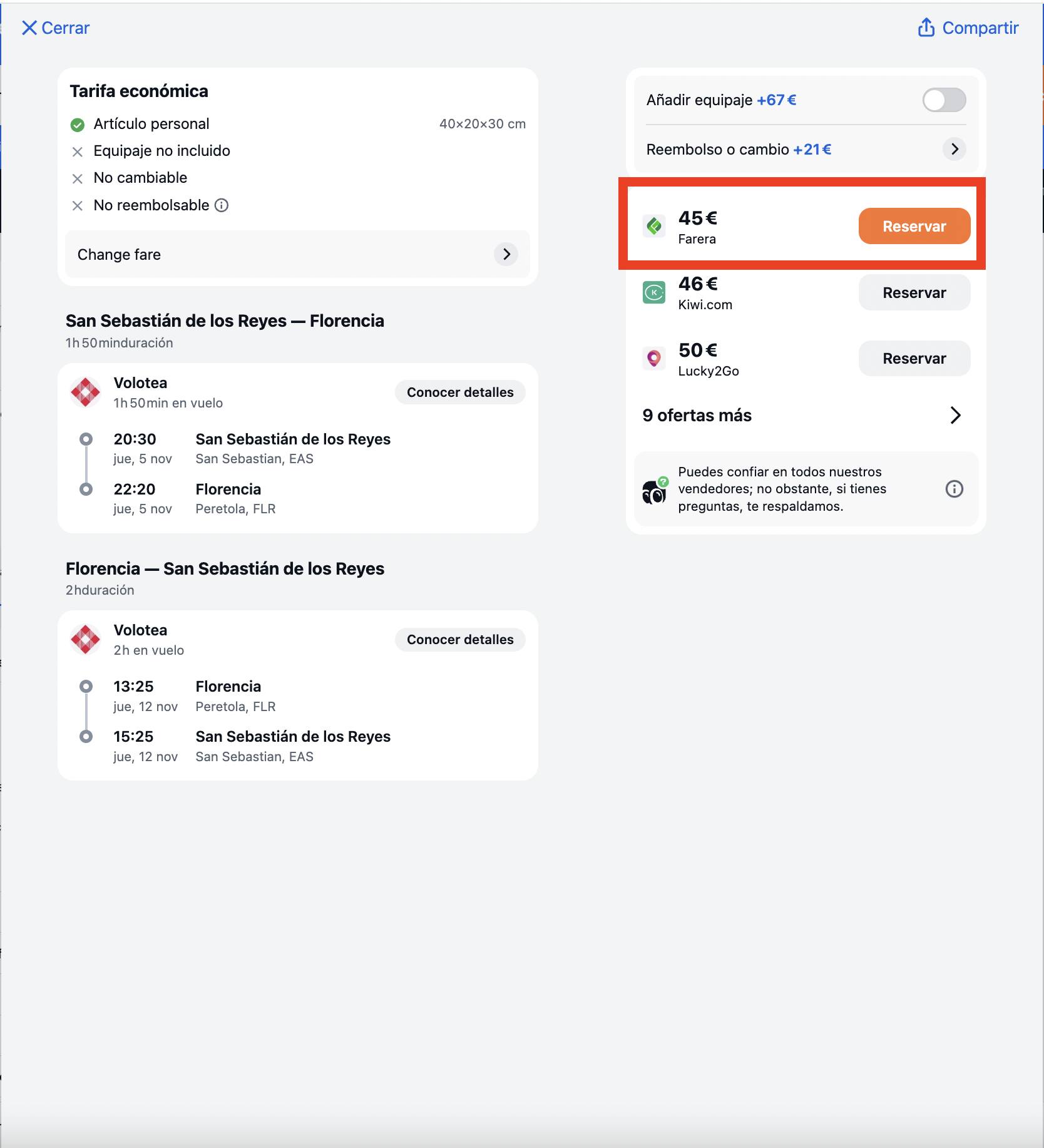
Task: Click the 1h 50min duración text
Action: point(119,343)
